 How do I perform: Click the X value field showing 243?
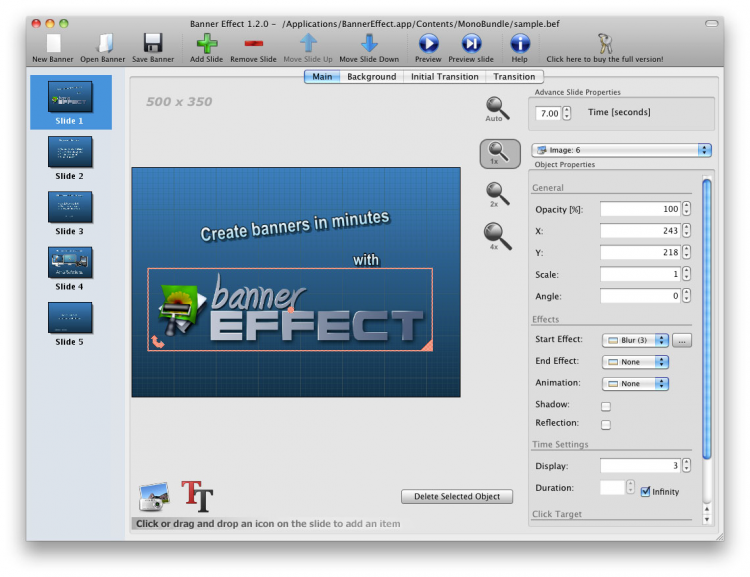point(640,231)
